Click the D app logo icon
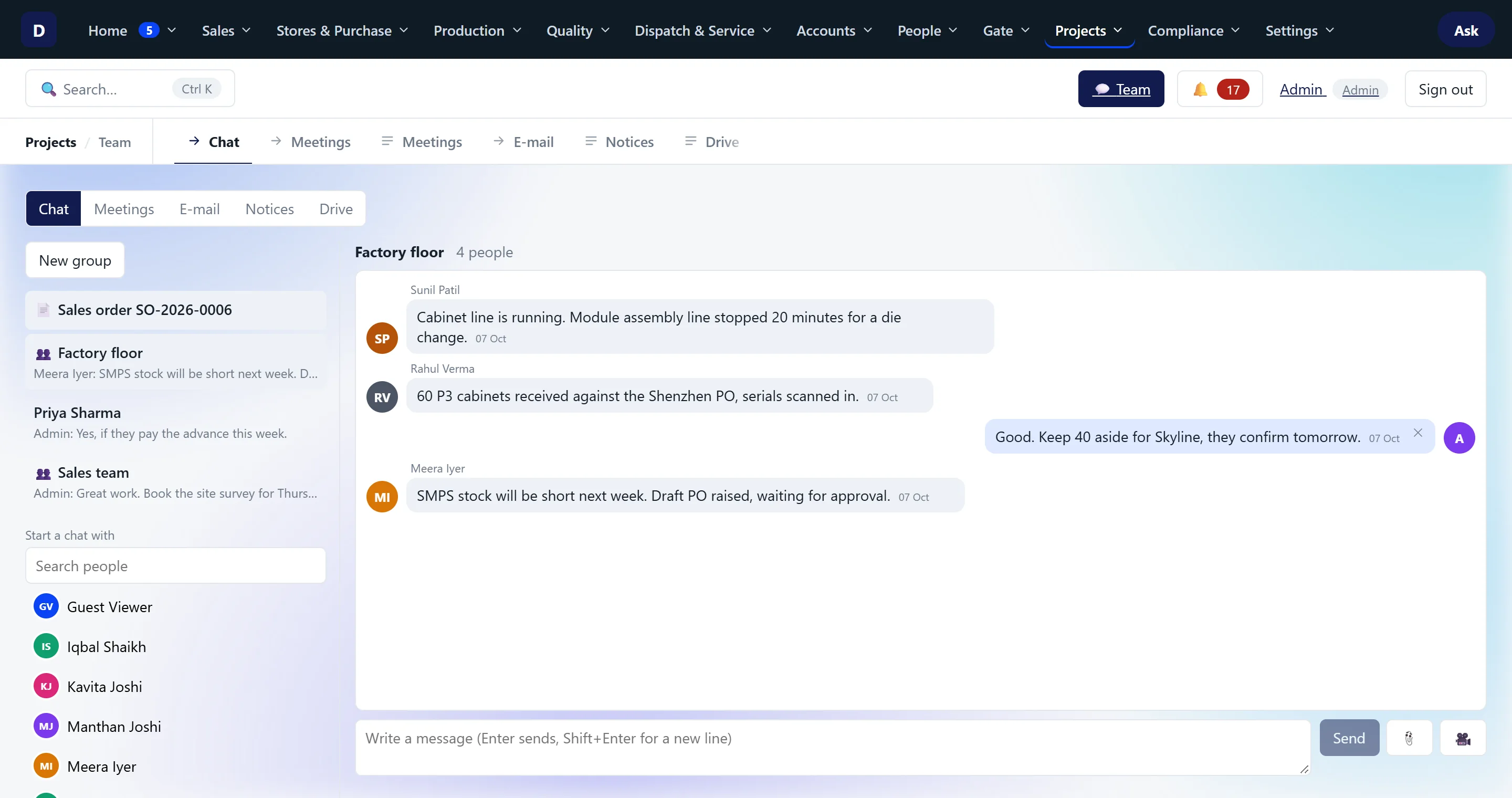Image resolution: width=1512 pixels, height=798 pixels. (x=39, y=30)
